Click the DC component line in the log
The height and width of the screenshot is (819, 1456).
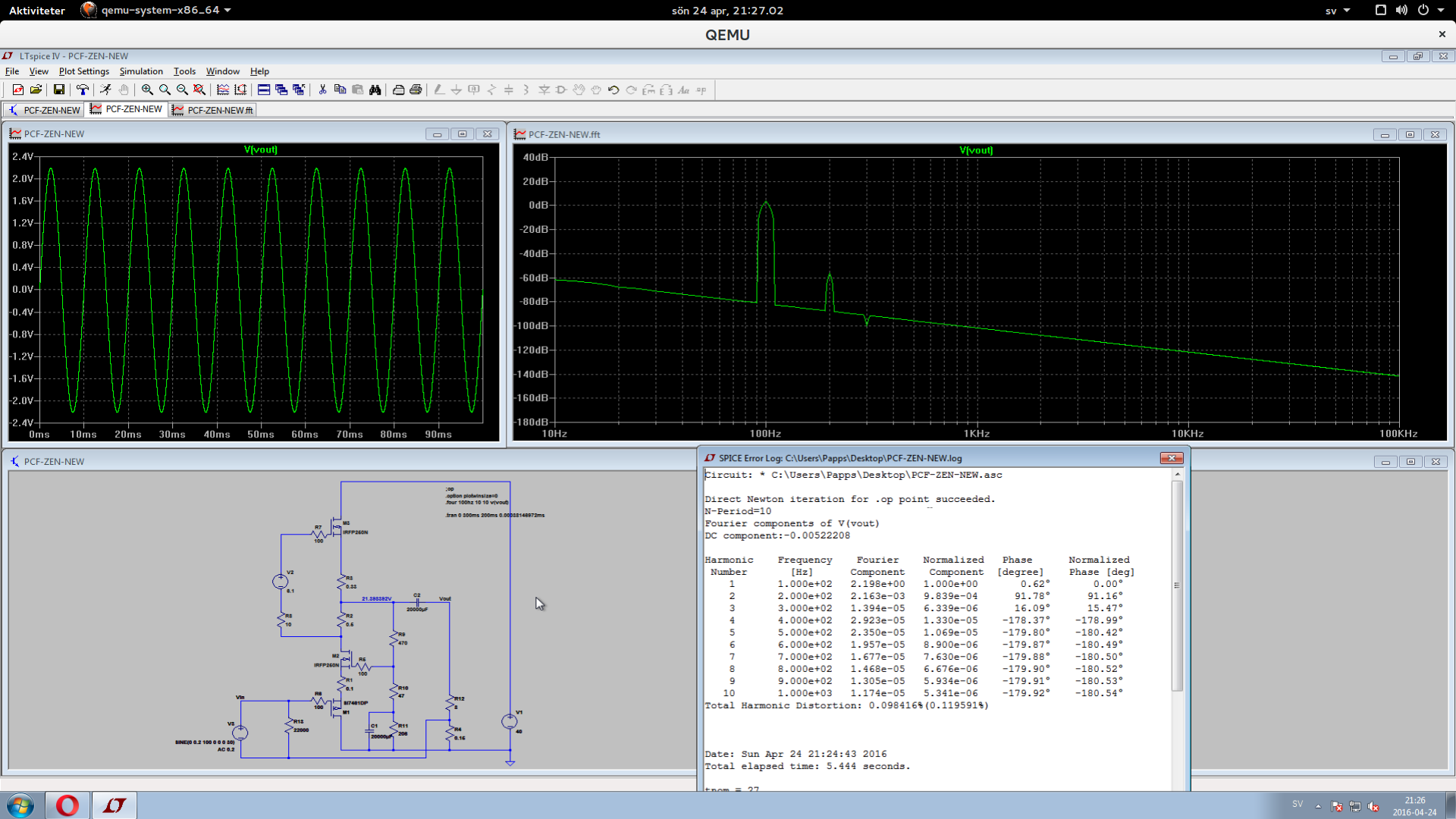[777, 535]
